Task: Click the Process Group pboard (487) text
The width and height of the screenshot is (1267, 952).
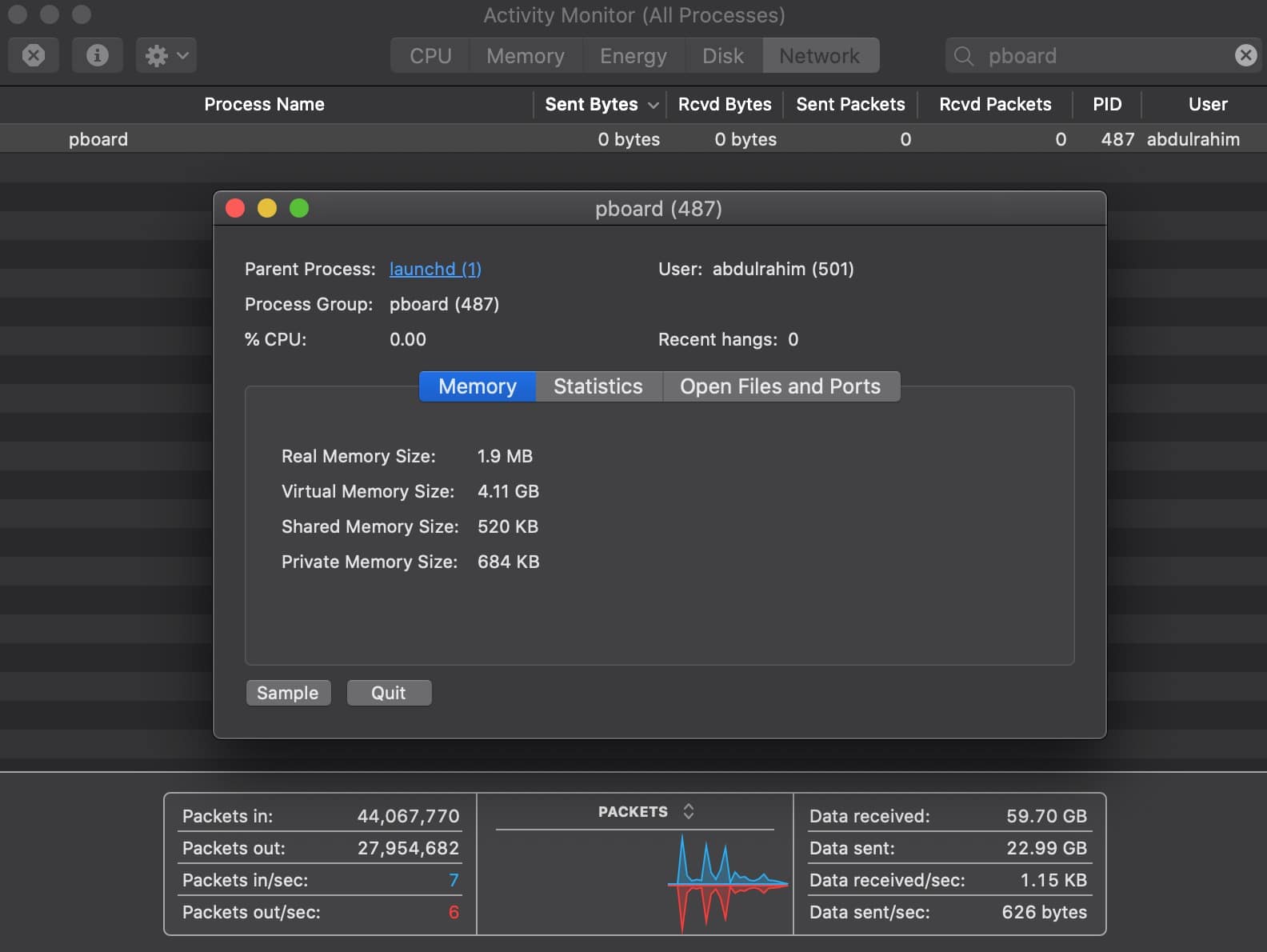Action: tap(444, 304)
